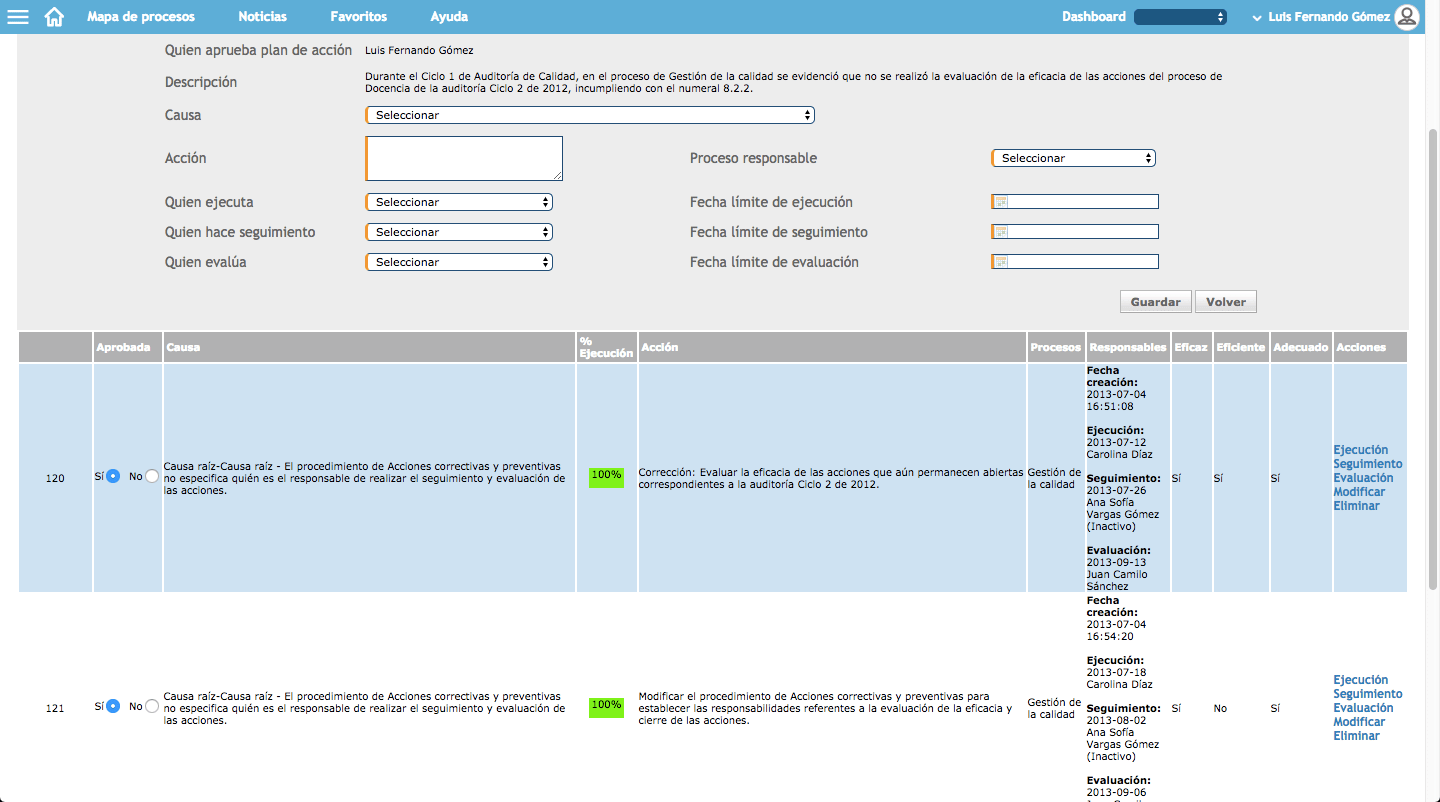This screenshot has width=1440, height=802.
Task: Open calendar icon for Fecha límite de ejecución
Action: pos(1000,202)
